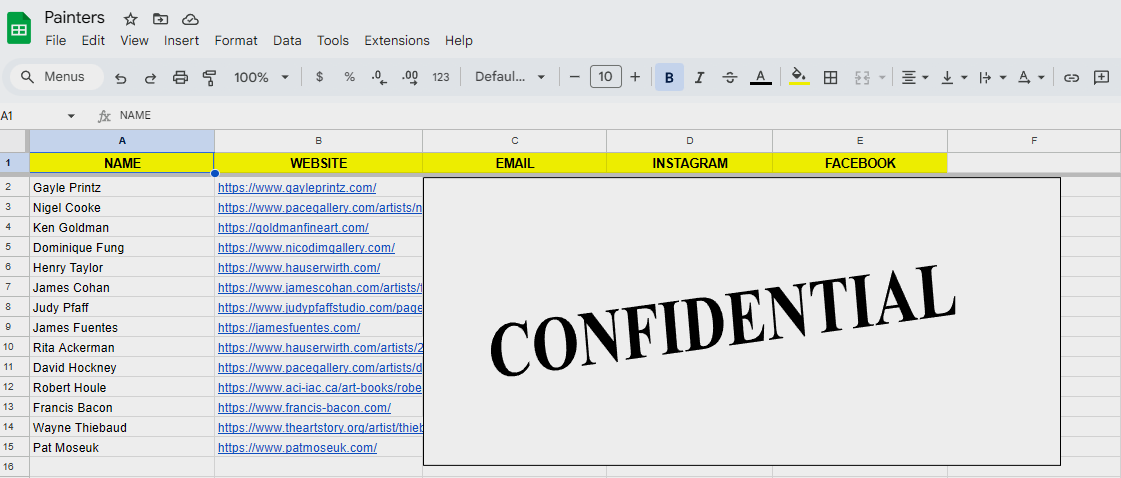Open the Default font dropdown
Image resolution: width=1121 pixels, height=478 pixels.
coord(510,77)
